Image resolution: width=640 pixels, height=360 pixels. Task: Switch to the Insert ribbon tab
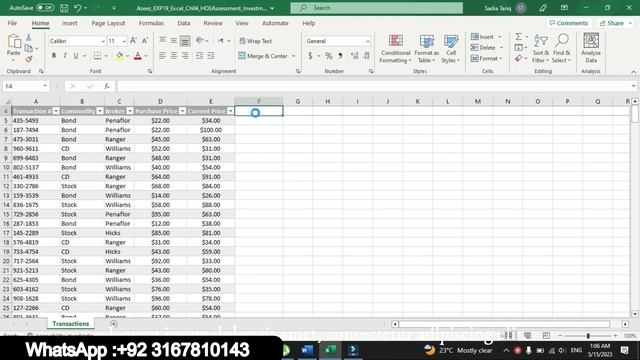tap(69, 23)
